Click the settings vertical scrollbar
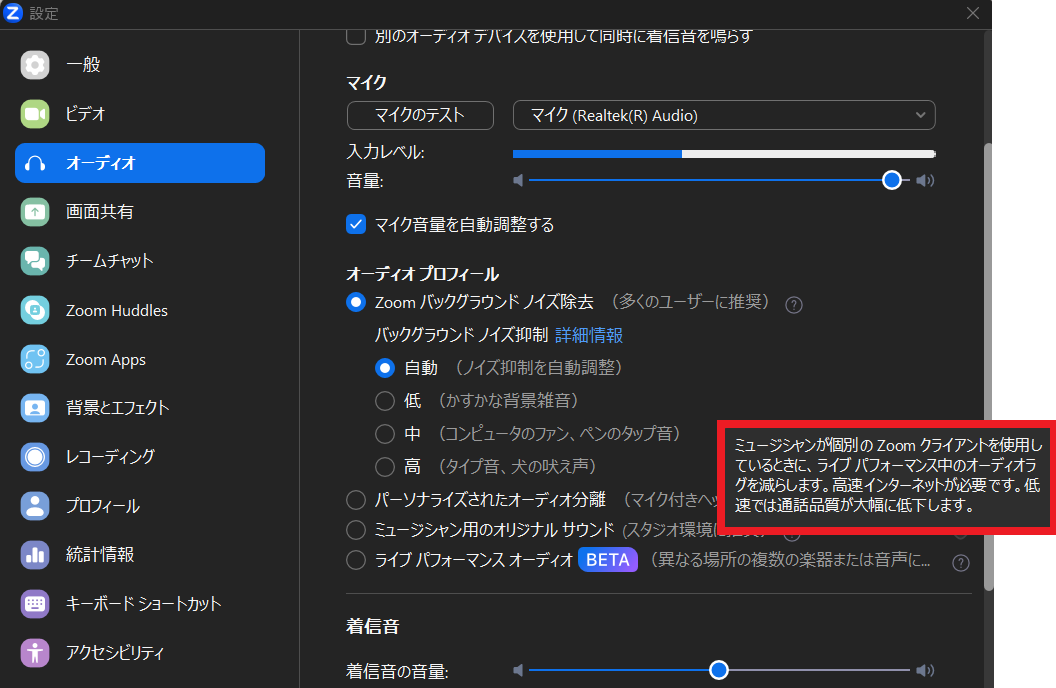This screenshot has height=688, width=1056. (x=988, y=367)
